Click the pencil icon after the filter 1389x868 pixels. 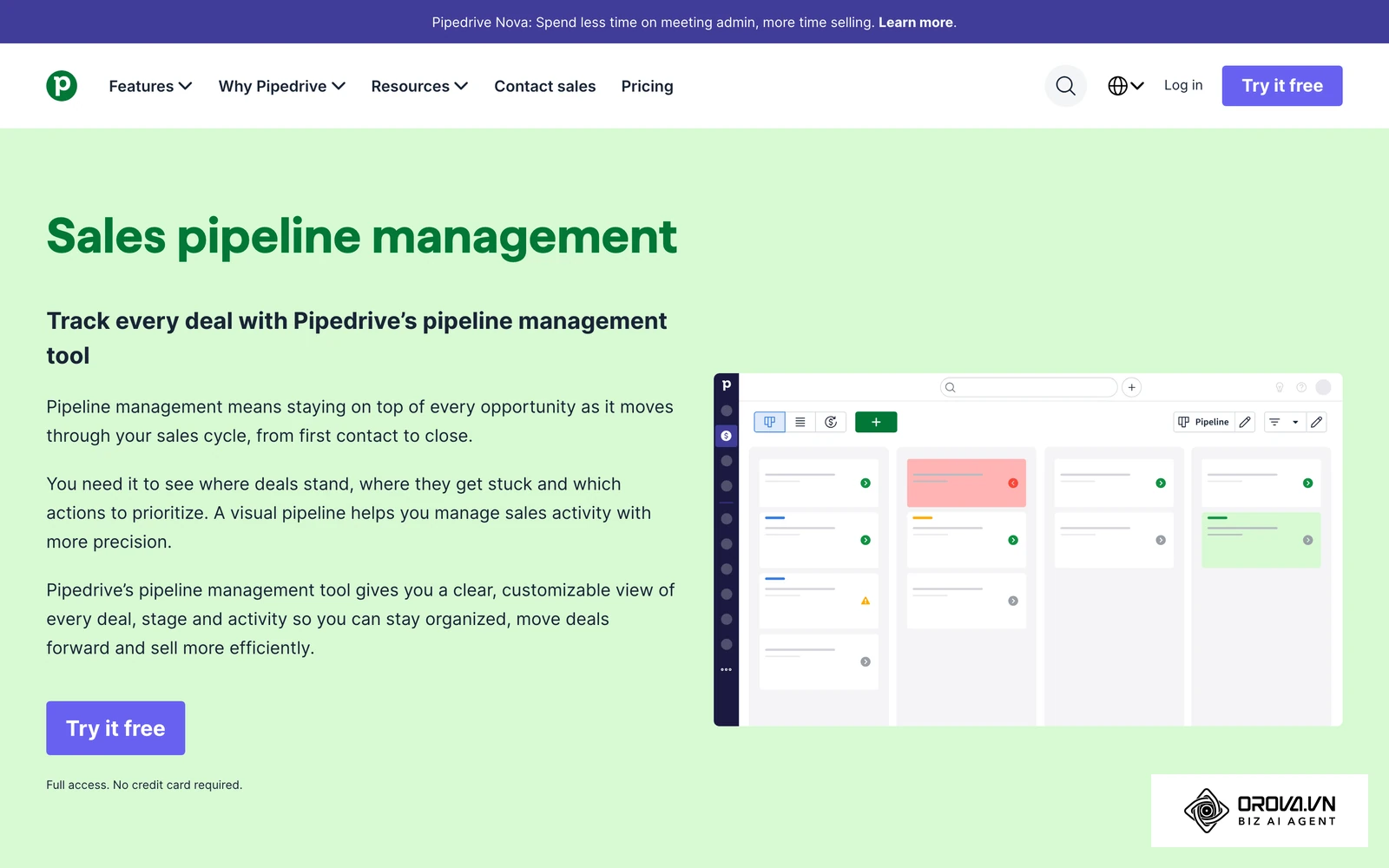click(x=1317, y=422)
